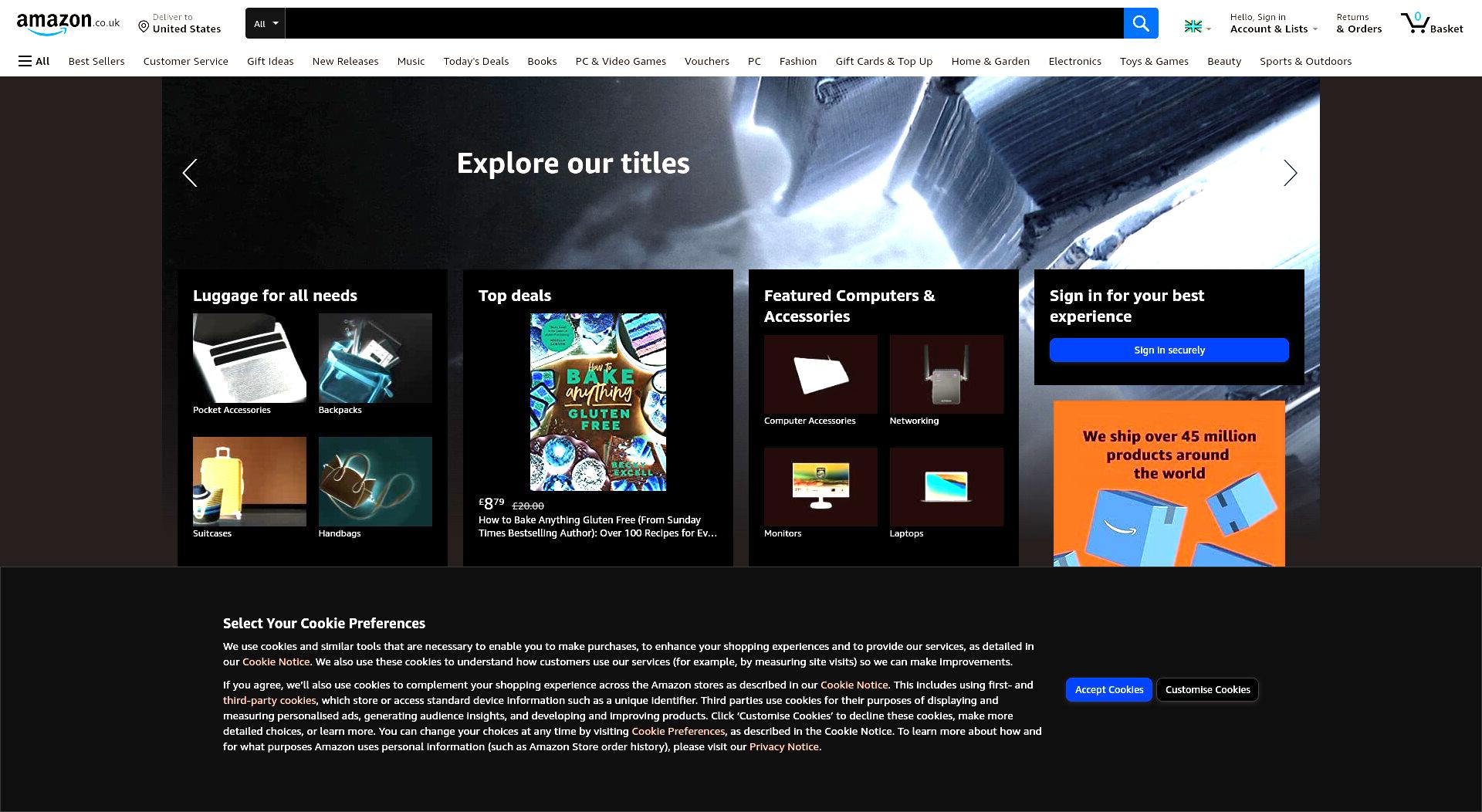Open the 45 million products shipping banner
This screenshot has height=812, width=1482.
tap(1169, 484)
